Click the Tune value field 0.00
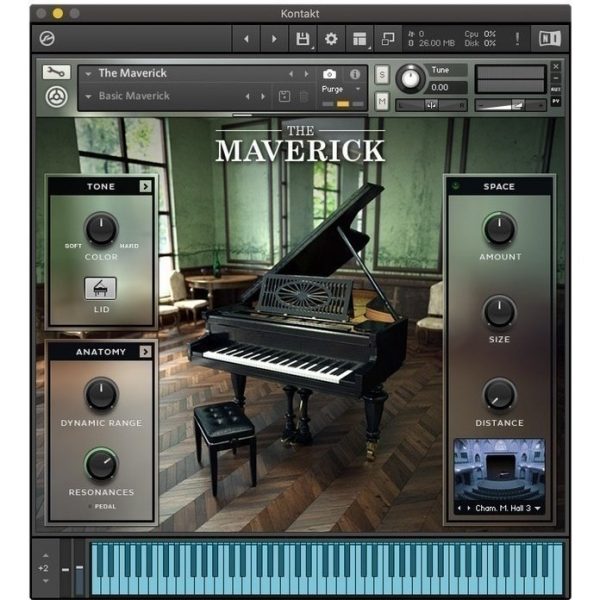 coord(447,87)
